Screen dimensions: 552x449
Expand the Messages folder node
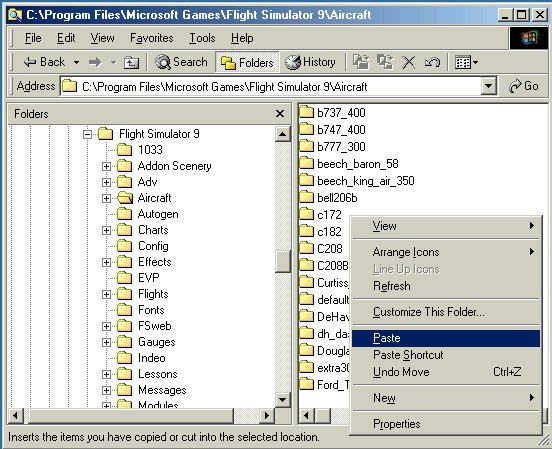point(106,390)
